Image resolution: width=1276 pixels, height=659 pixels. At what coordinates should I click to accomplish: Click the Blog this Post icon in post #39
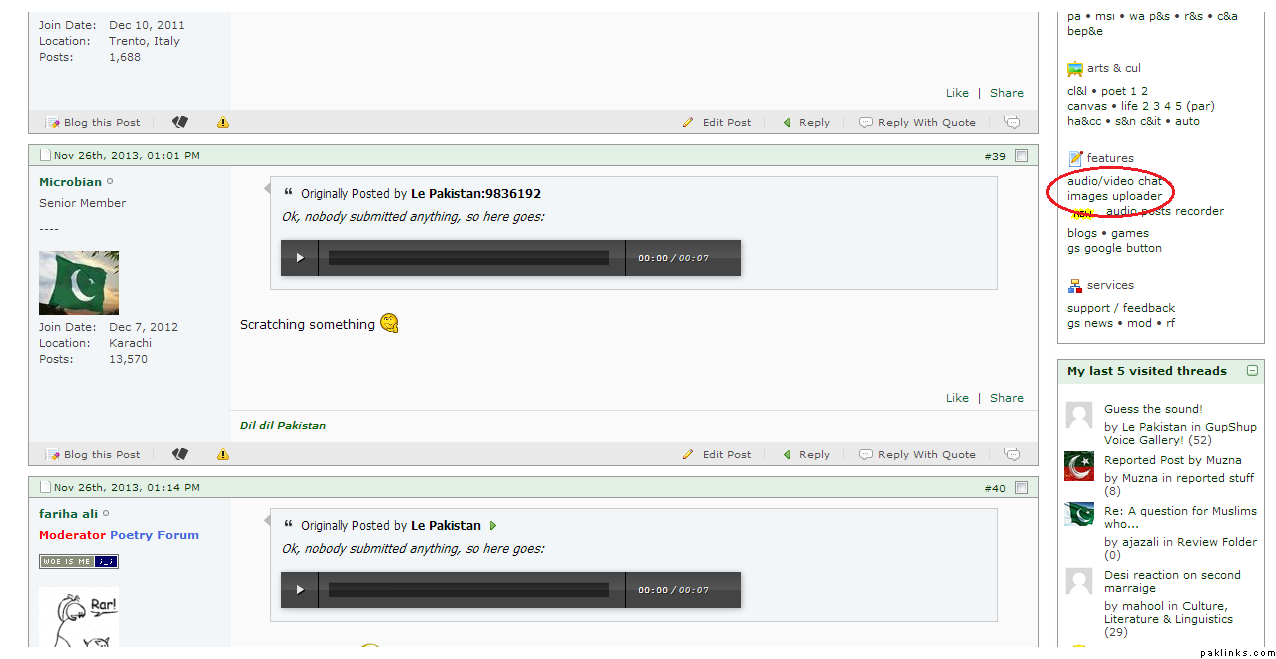(x=53, y=454)
